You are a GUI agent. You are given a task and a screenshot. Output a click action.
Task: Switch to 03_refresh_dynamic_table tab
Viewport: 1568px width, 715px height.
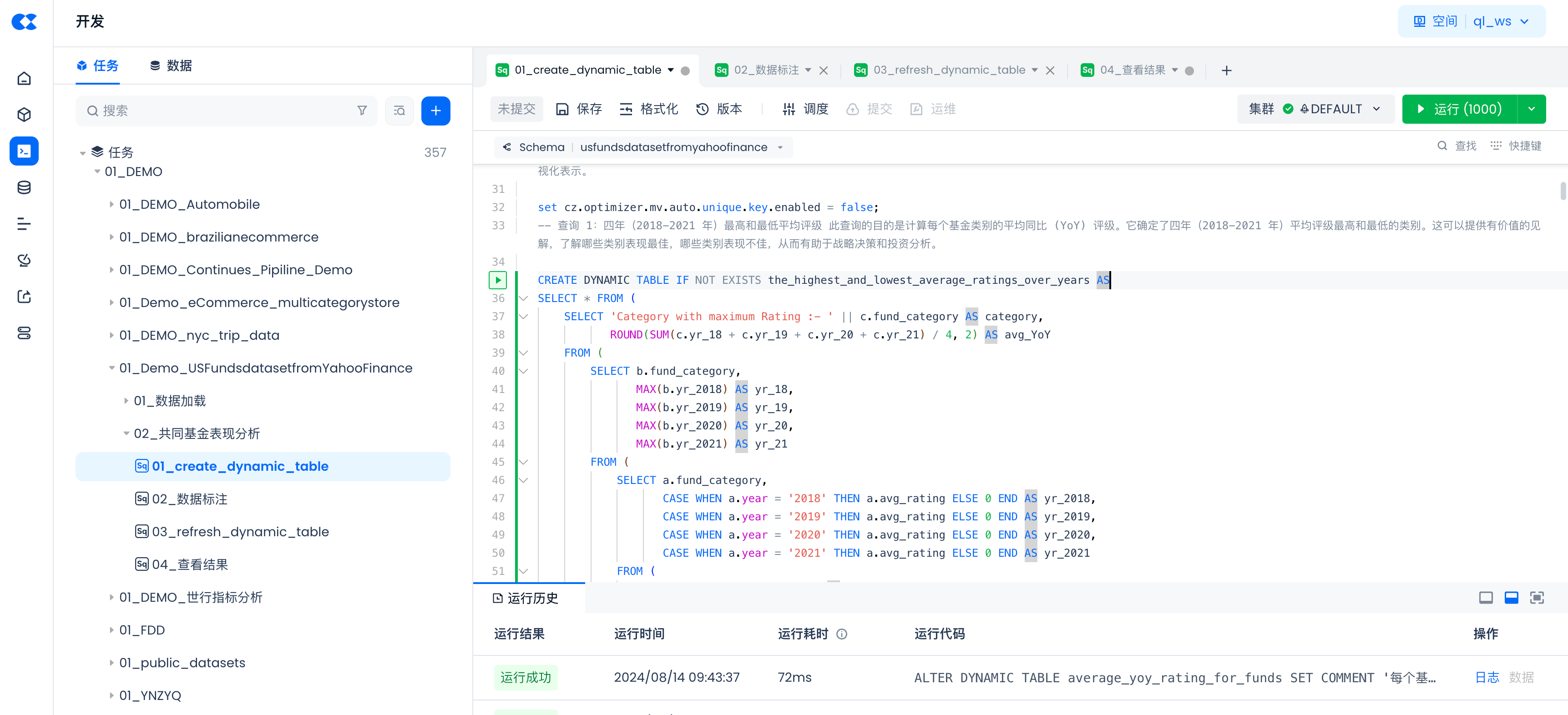(948, 70)
